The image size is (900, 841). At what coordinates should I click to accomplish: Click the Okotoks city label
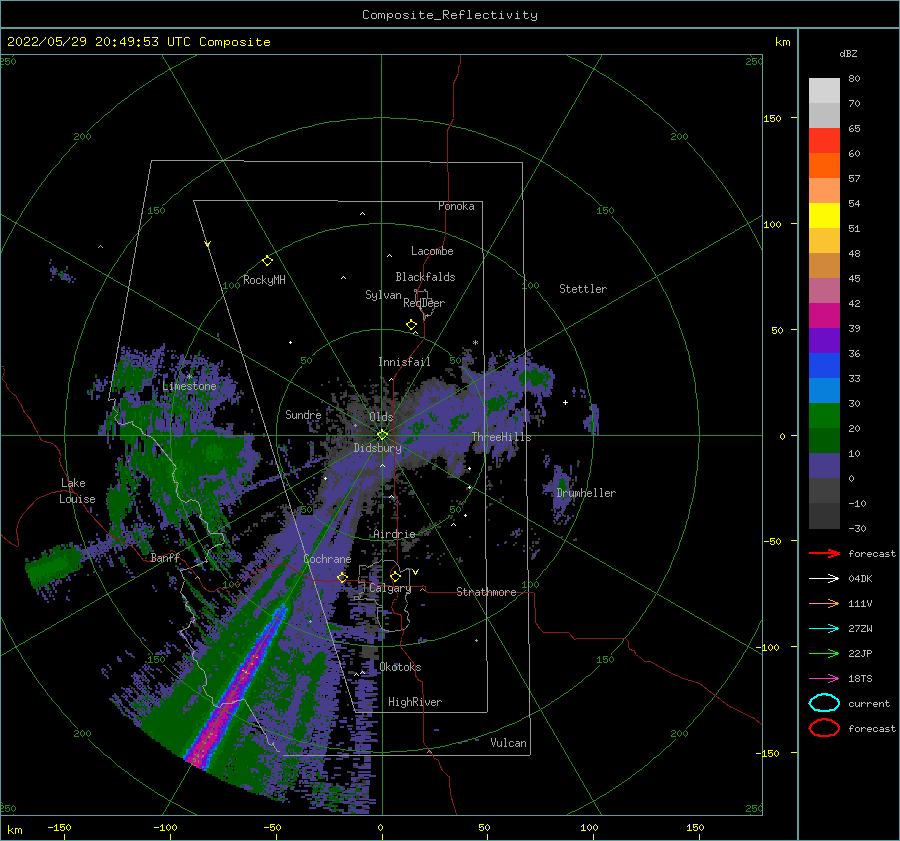point(400,667)
